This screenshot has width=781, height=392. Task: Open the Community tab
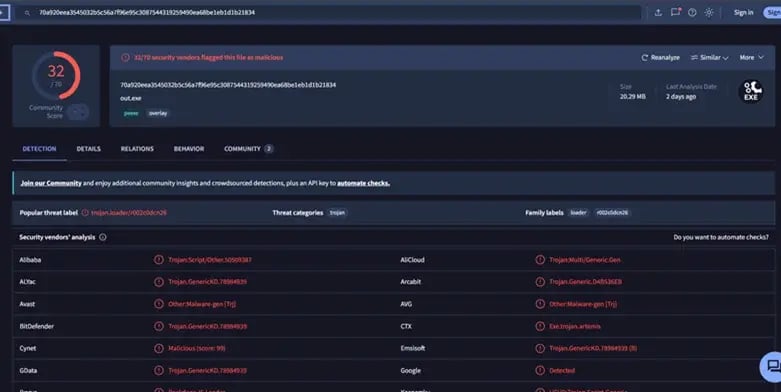[x=248, y=149]
